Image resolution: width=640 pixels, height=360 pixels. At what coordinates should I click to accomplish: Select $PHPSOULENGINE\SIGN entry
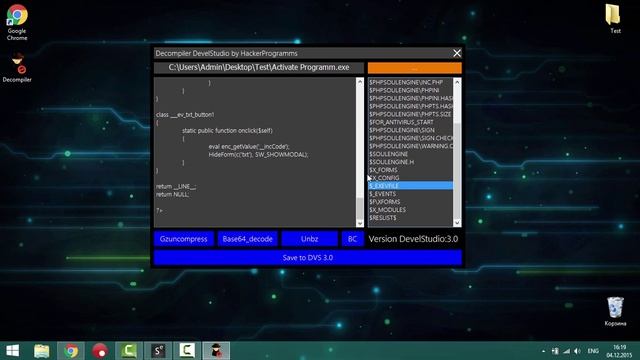pyautogui.click(x=410, y=130)
